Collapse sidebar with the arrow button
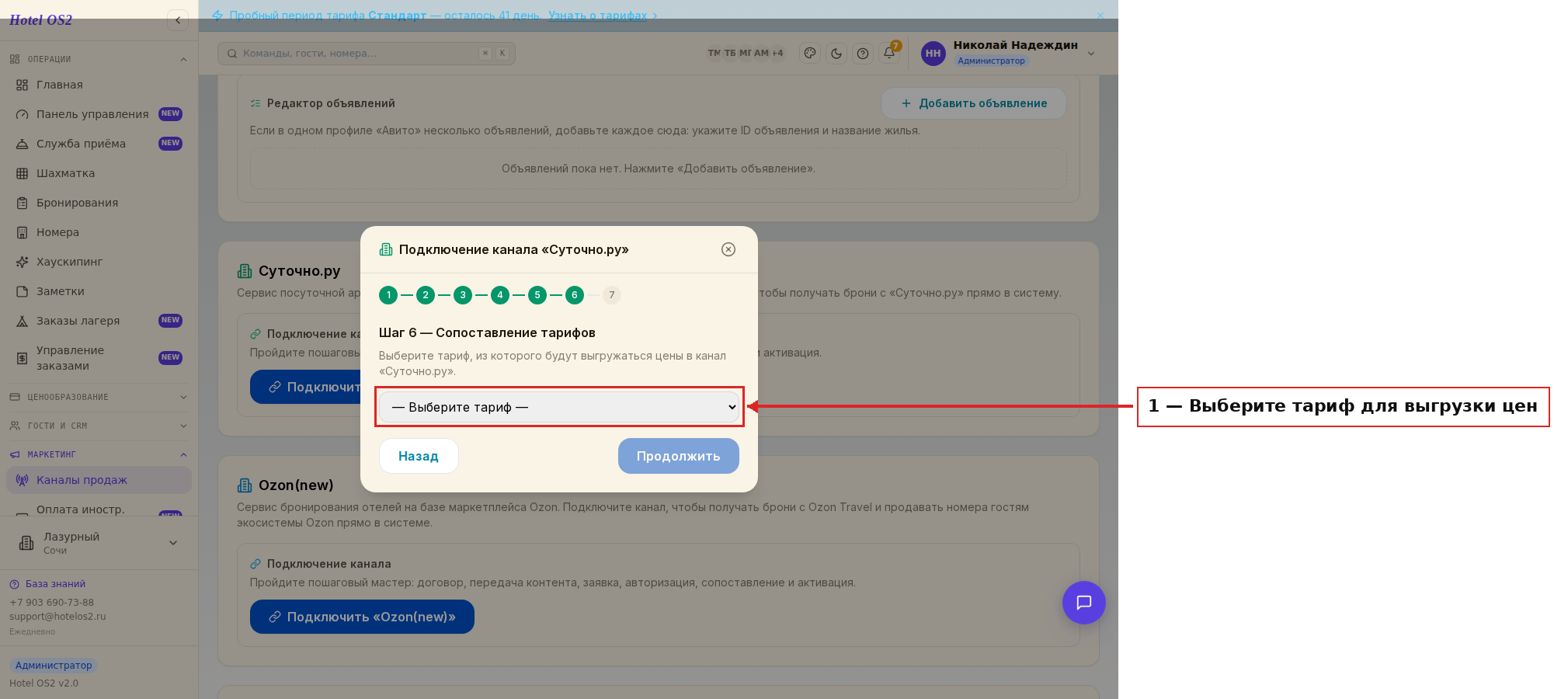The height and width of the screenshot is (699, 1568). click(178, 20)
